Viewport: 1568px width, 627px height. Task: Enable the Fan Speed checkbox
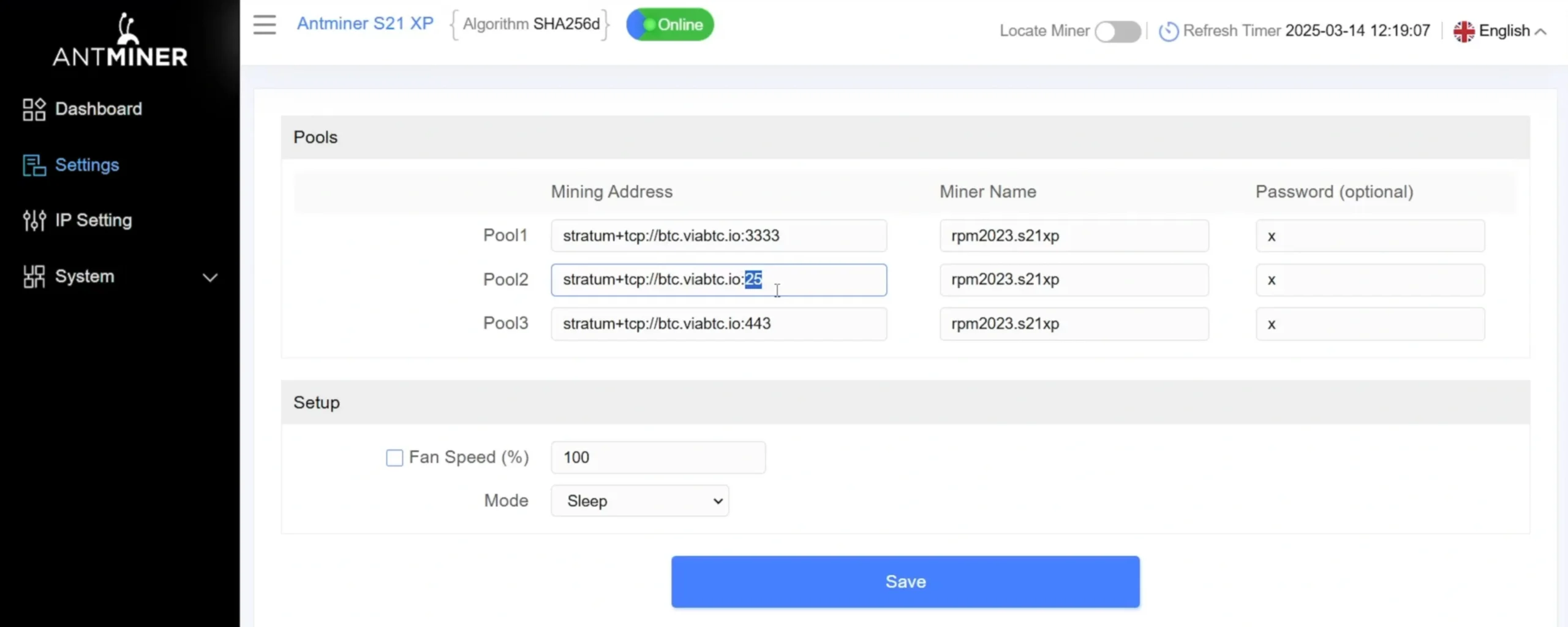394,458
